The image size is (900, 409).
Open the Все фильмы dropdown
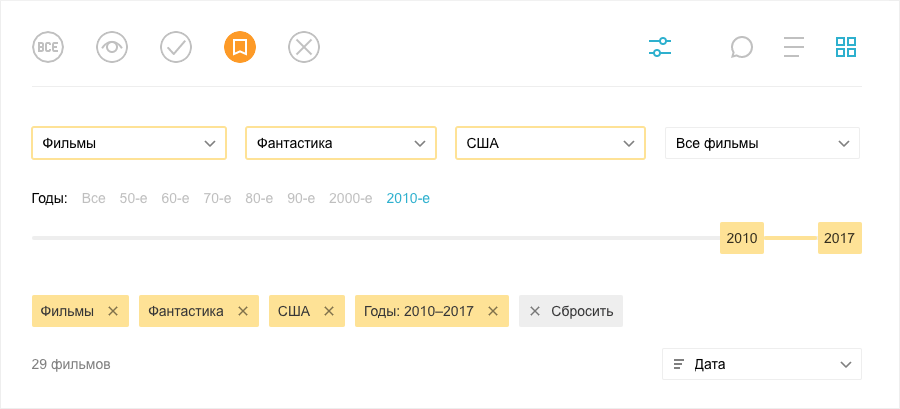tap(762, 143)
